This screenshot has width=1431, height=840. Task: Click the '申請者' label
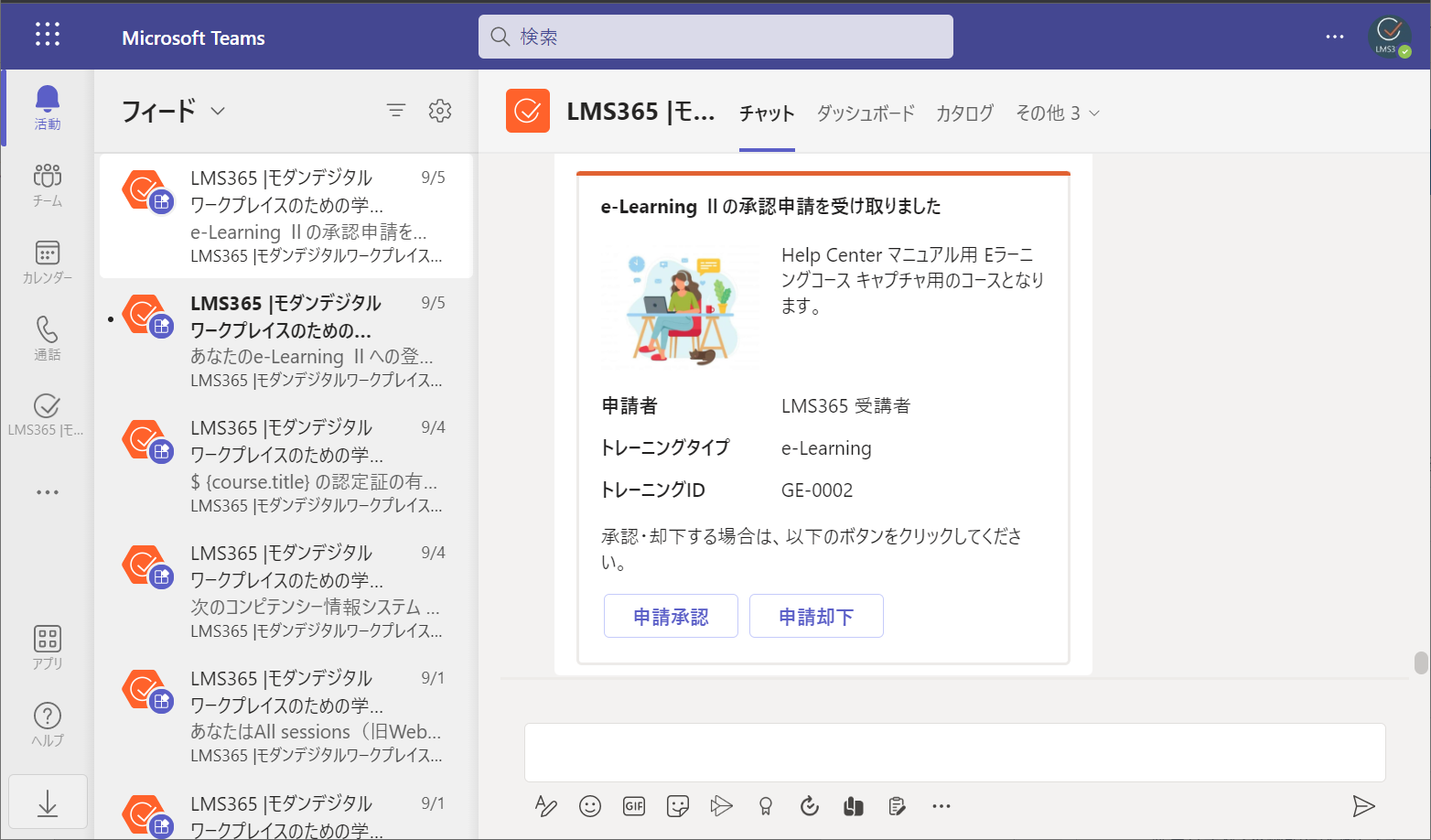coord(629,406)
